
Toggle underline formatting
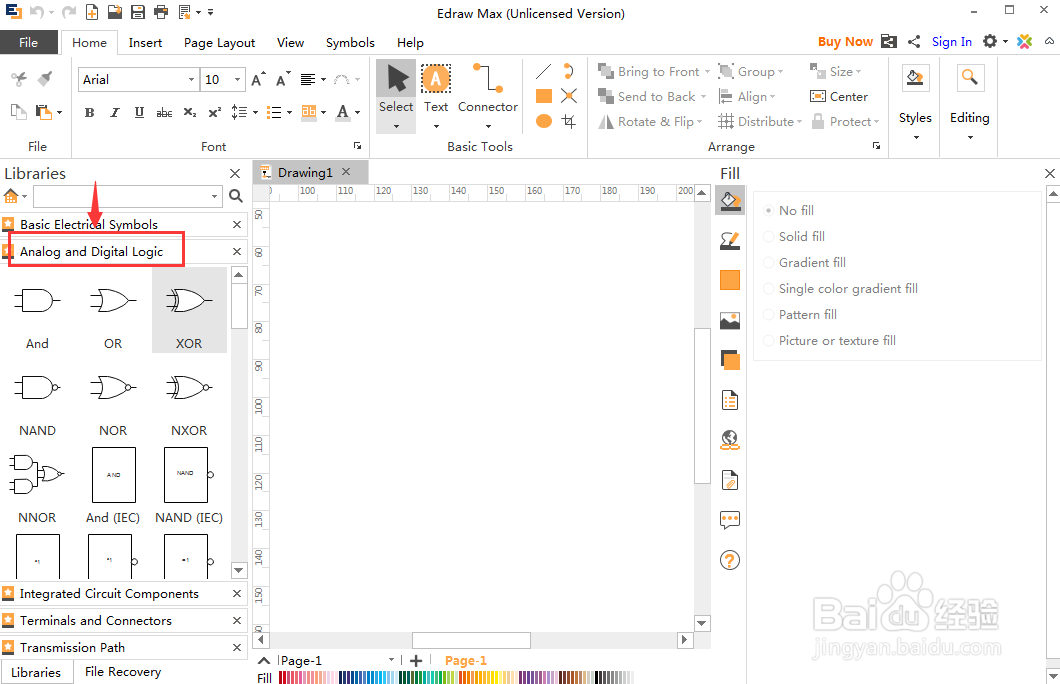coord(139,112)
